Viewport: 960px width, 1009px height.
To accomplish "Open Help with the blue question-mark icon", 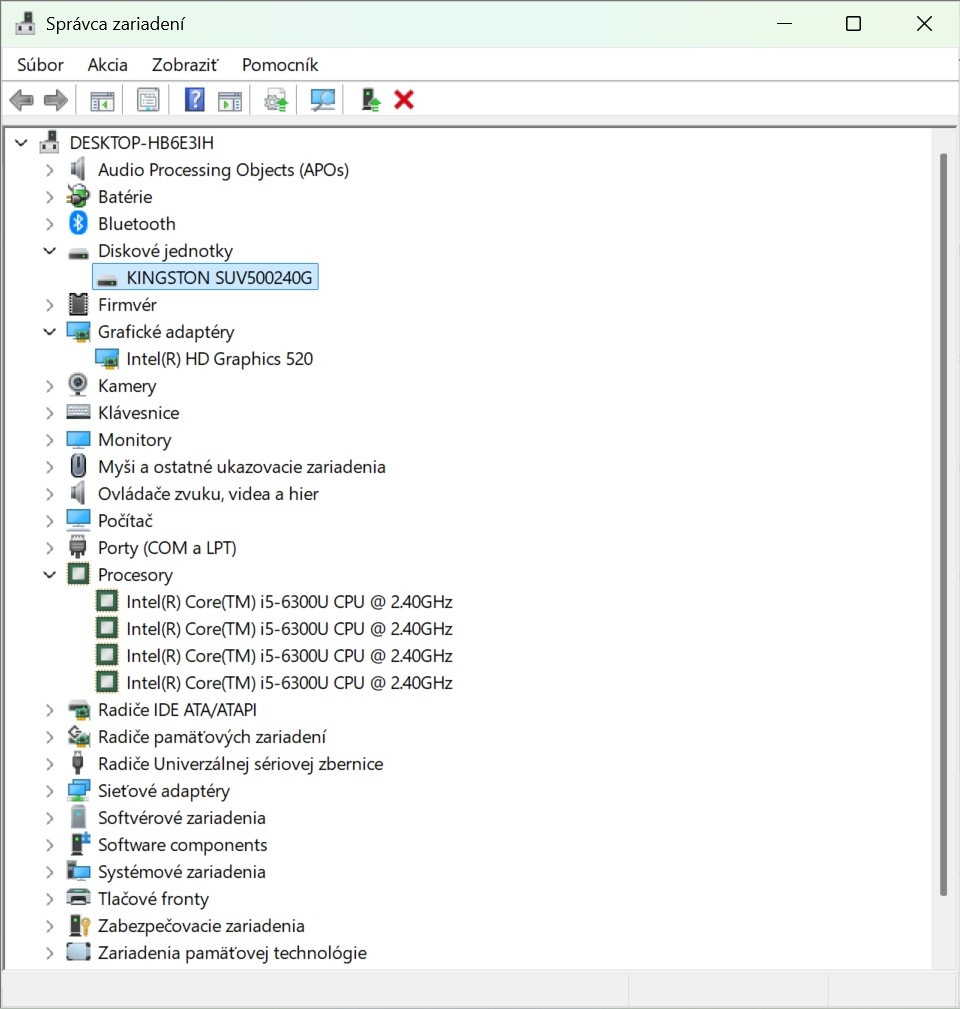I will pos(195,100).
